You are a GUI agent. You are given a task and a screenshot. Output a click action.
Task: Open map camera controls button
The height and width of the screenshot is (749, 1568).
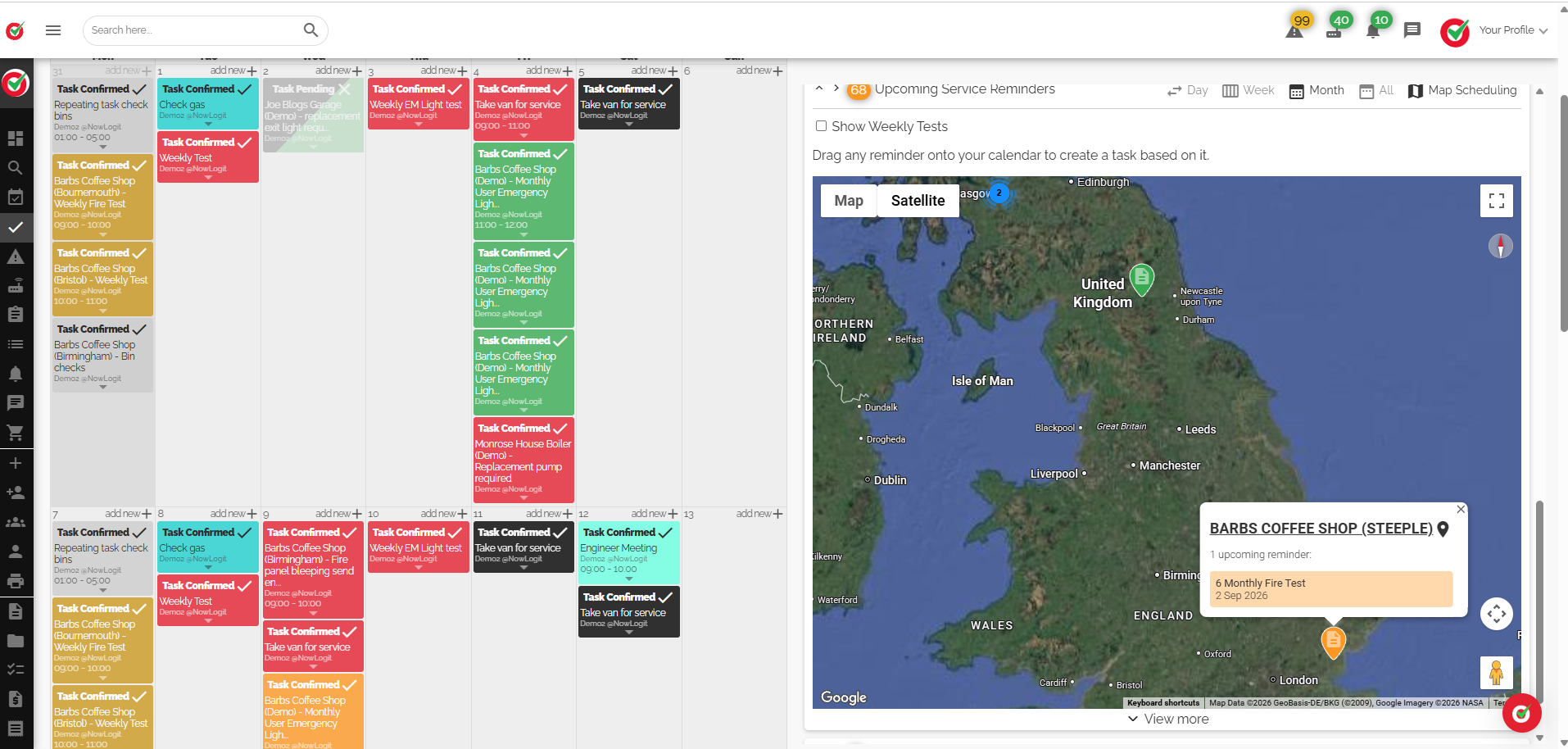tap(1496, 614)
